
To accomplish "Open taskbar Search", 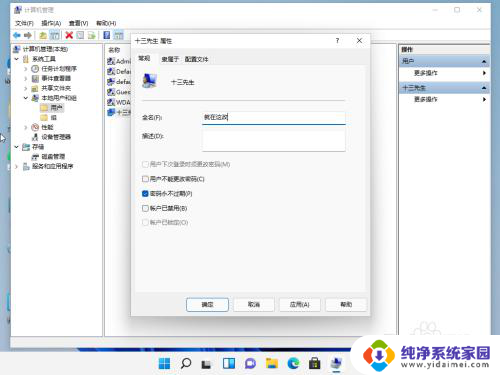I will coord(186,363).
